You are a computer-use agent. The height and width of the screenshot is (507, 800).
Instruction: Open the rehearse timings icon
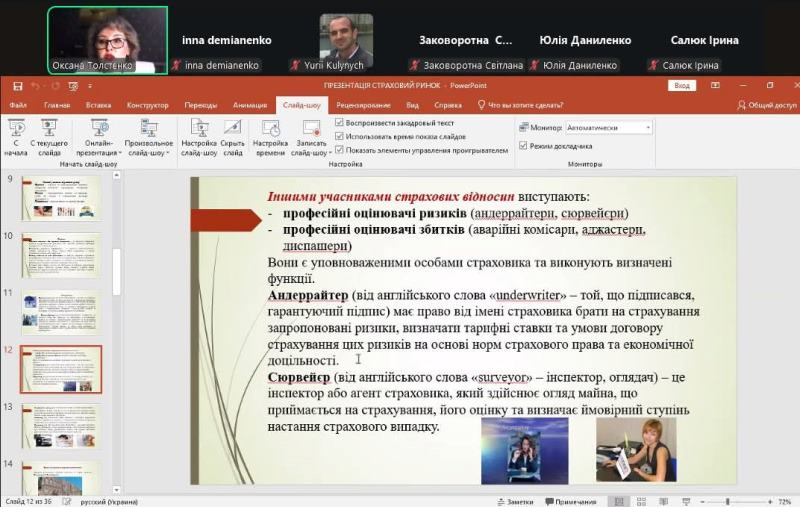(x=270, y=128)
